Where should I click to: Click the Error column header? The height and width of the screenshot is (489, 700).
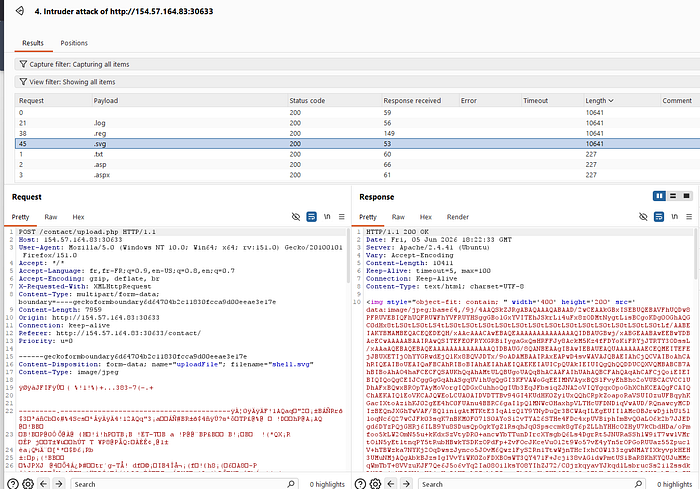pyautogui.click(x=490, y=100)
